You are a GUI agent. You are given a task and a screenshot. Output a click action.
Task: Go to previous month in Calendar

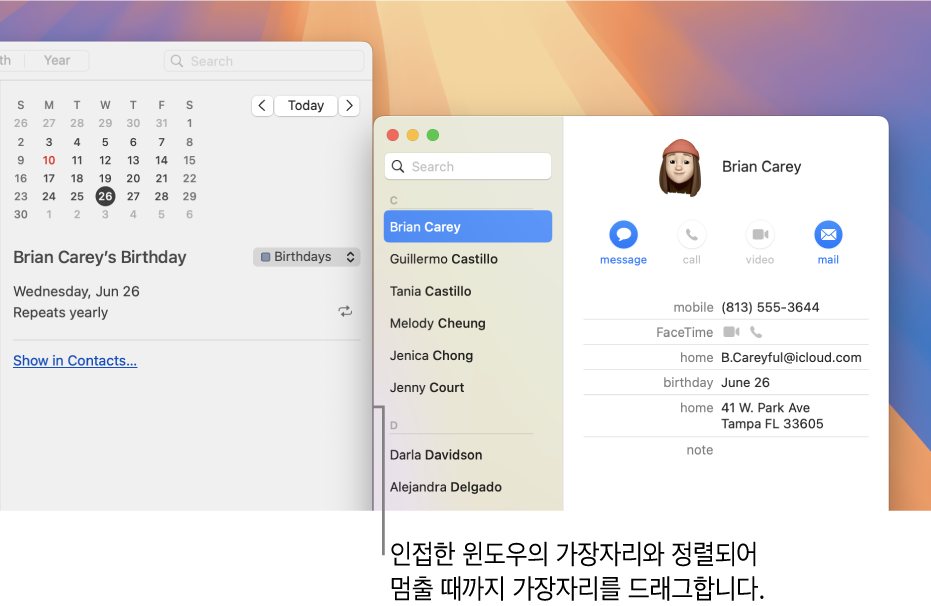tap(262, 106)
